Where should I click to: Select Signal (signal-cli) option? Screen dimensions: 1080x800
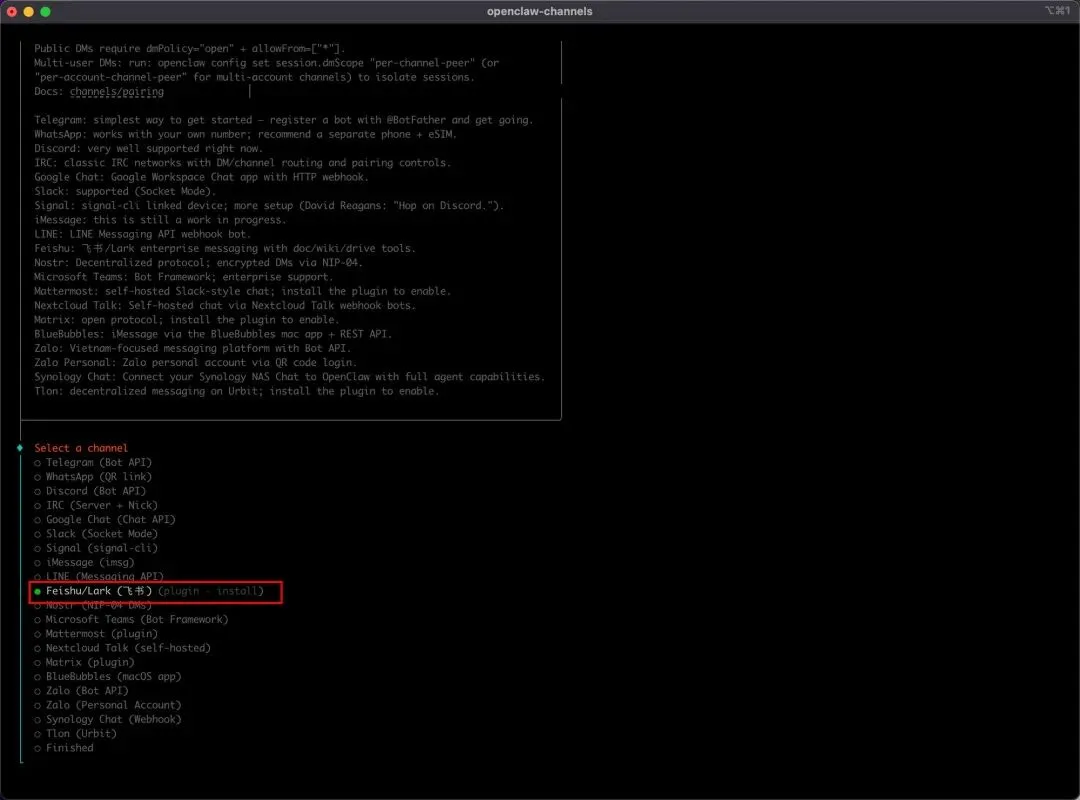click(x=96, y=548)
